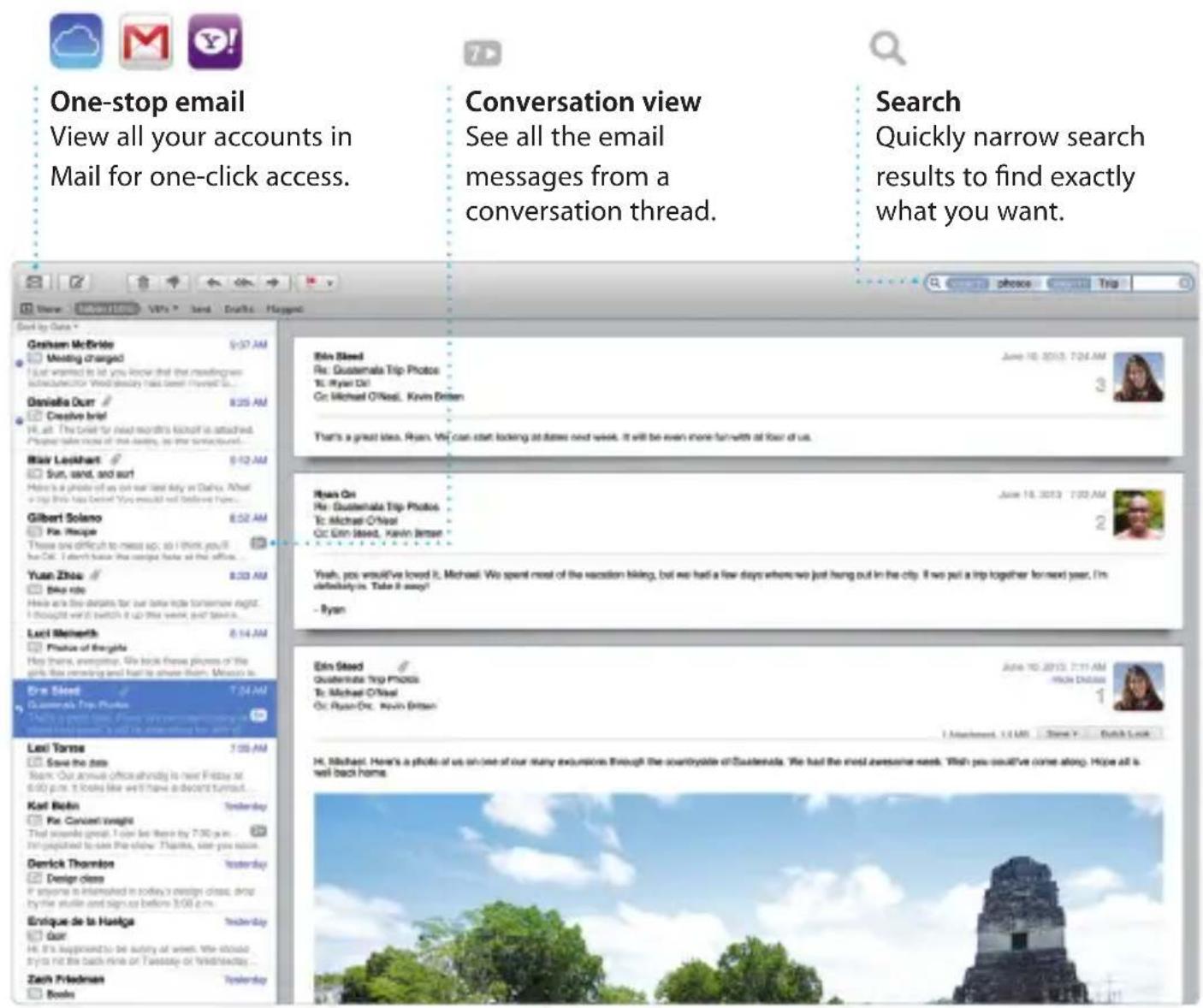Open Enrique de la Huelga's 'Golf' message
The image size is (1203, 1008).
coord(144,941)
